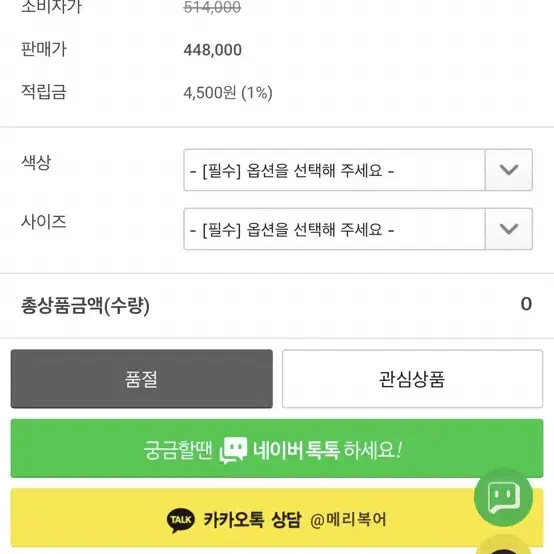Image resolution: width=554 pixels, height=554 pixels.
Task: Click the KakaoTalk TALK speech bubble icon
Action: pos(181,520)
